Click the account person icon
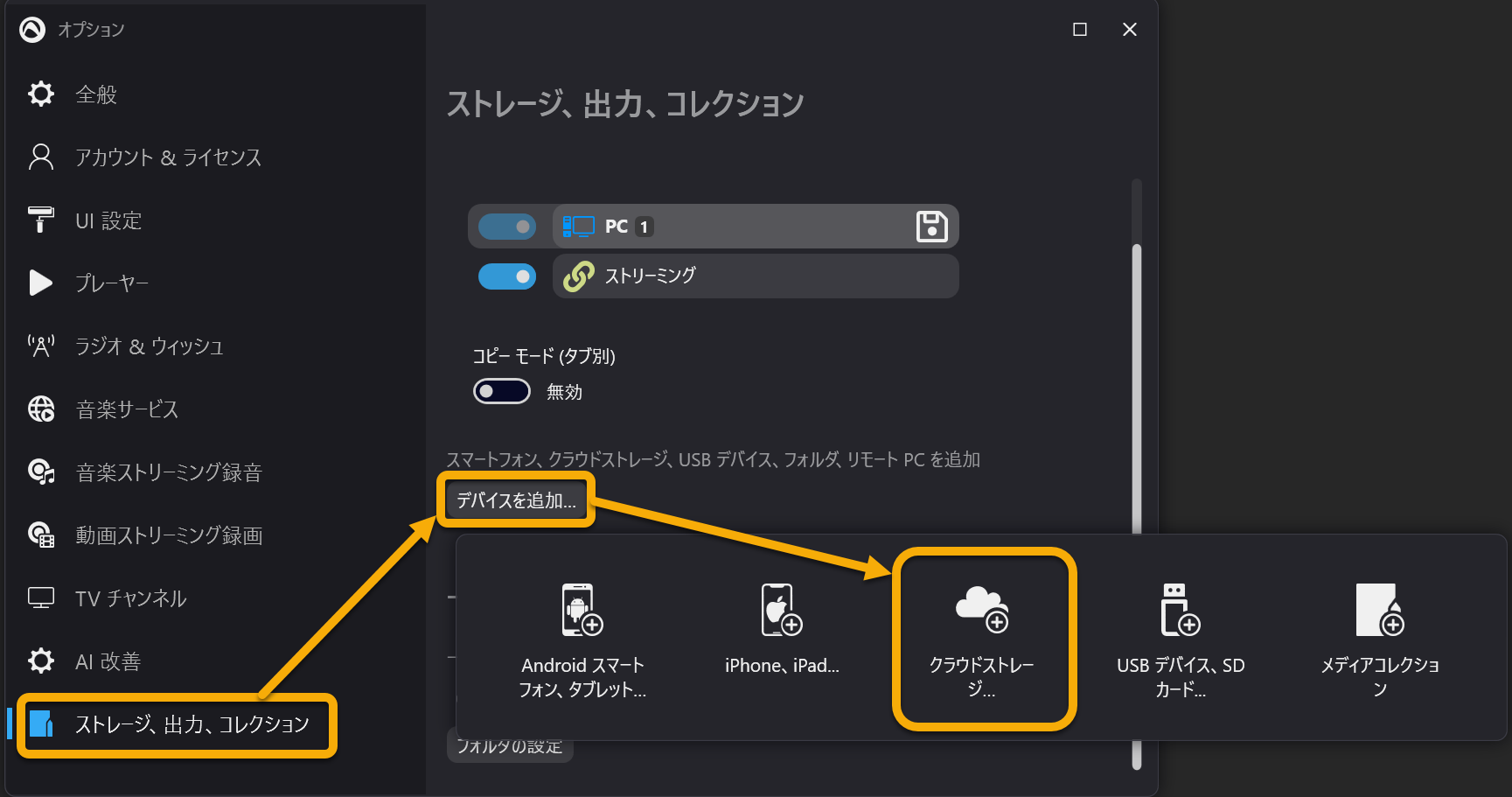 [41, 157]
